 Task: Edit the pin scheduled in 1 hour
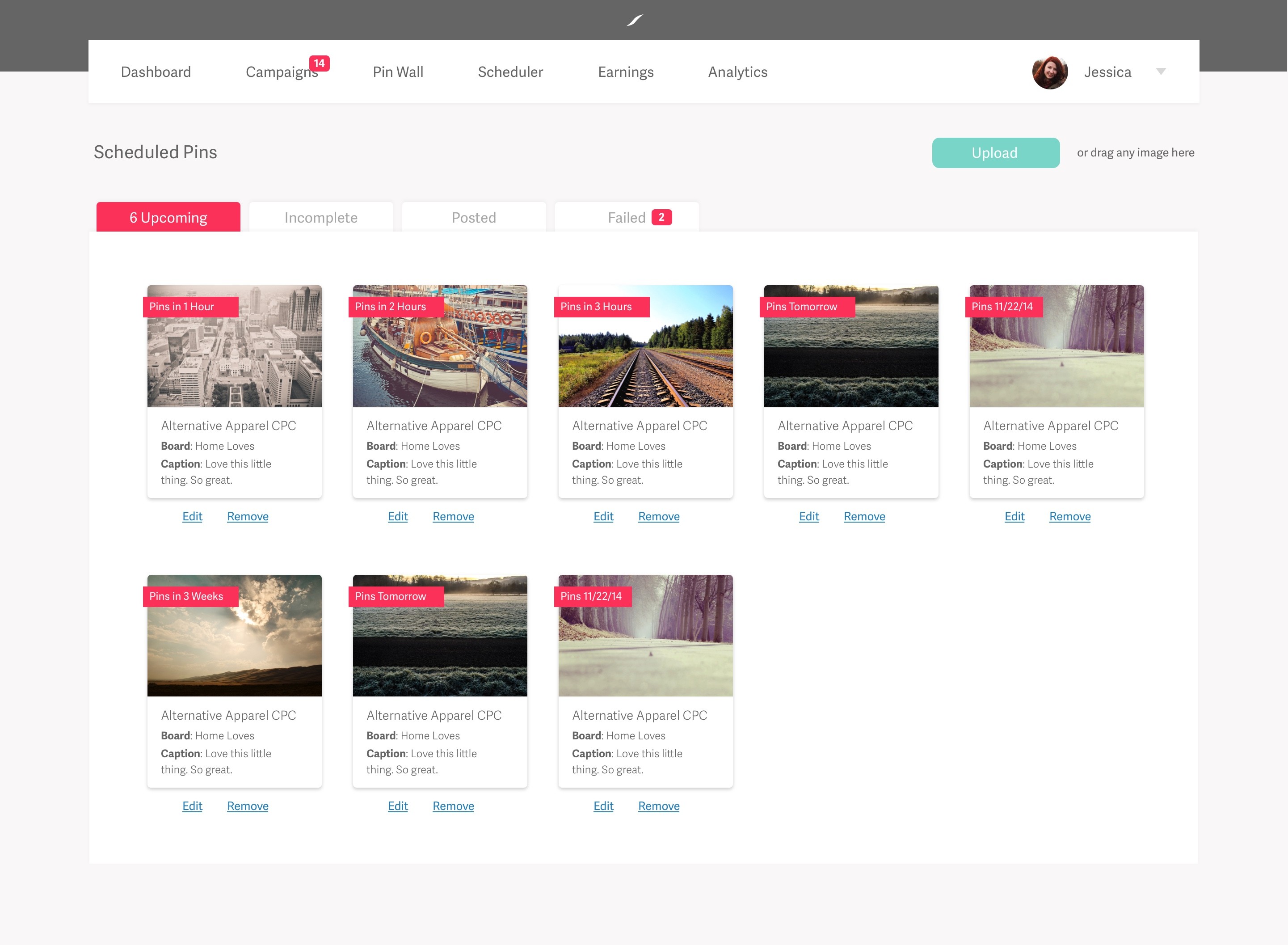[x=192, y=516]
